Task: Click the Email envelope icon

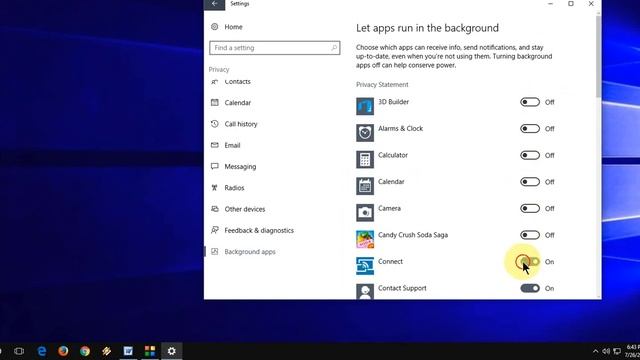Action: tap(214, 145)
